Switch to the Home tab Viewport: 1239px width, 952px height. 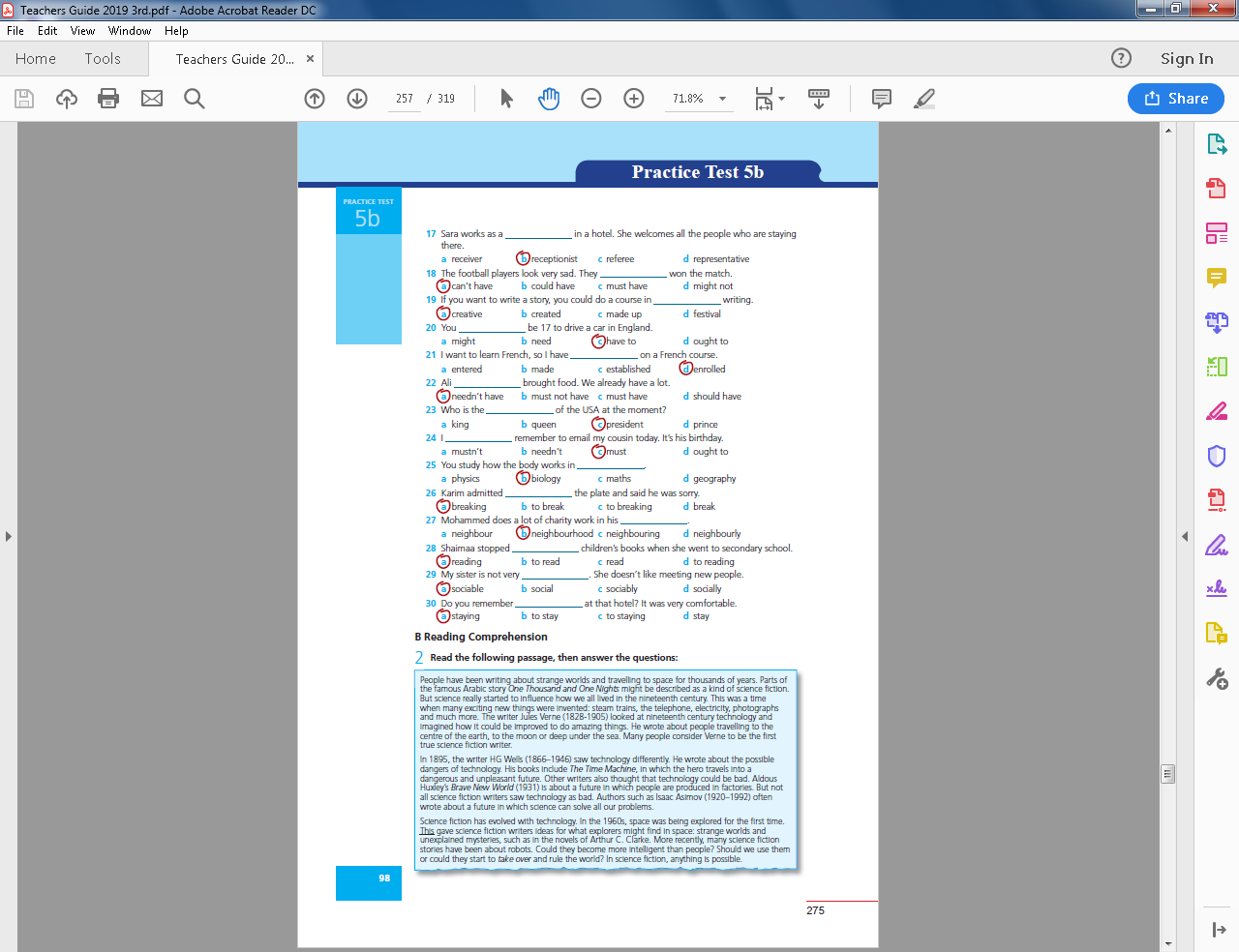point(36,59)
